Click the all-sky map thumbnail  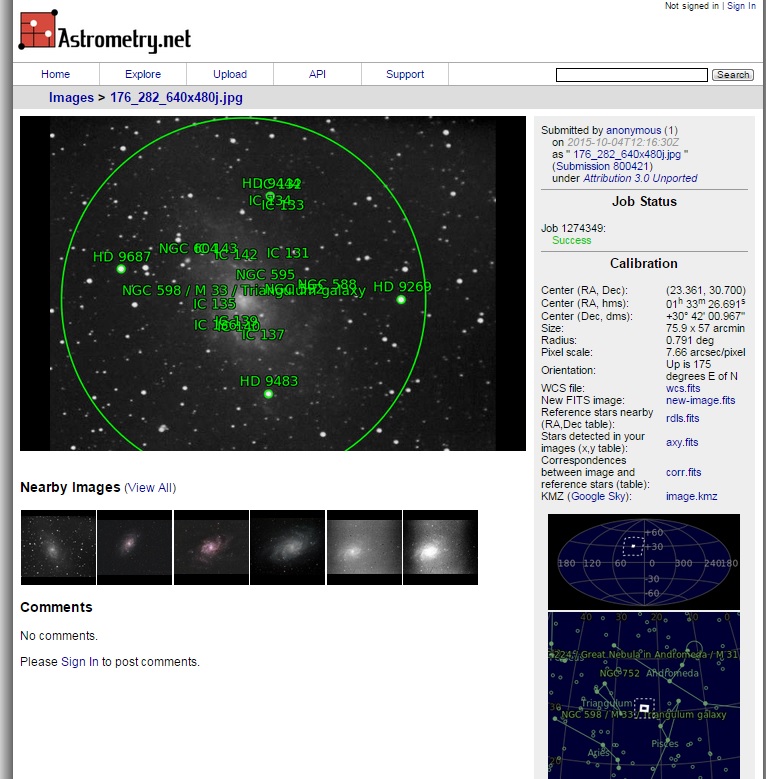coord(643,561)
